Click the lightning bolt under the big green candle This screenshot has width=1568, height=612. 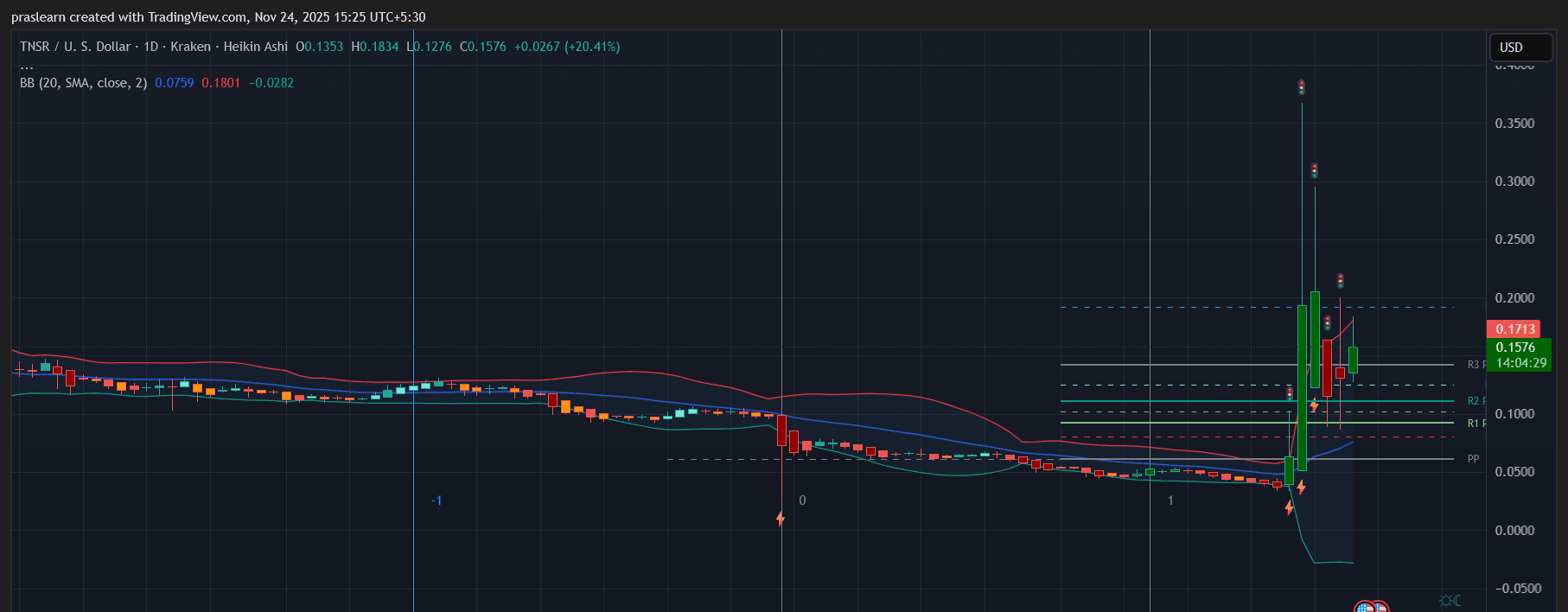1301,488
